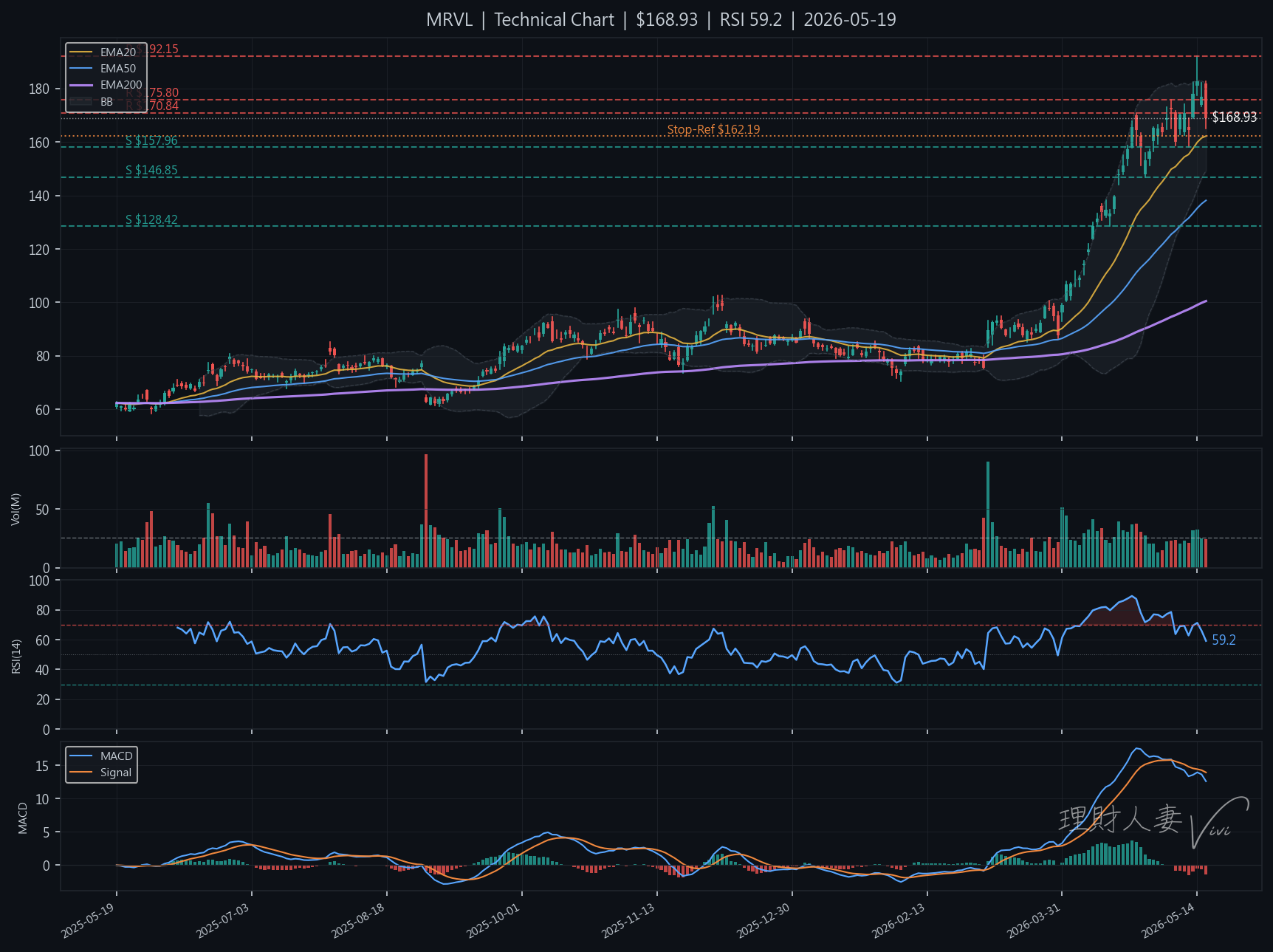Click the 50 tick on the volume axis
The width and height of the screenshot is (1273, 952).
43,510
